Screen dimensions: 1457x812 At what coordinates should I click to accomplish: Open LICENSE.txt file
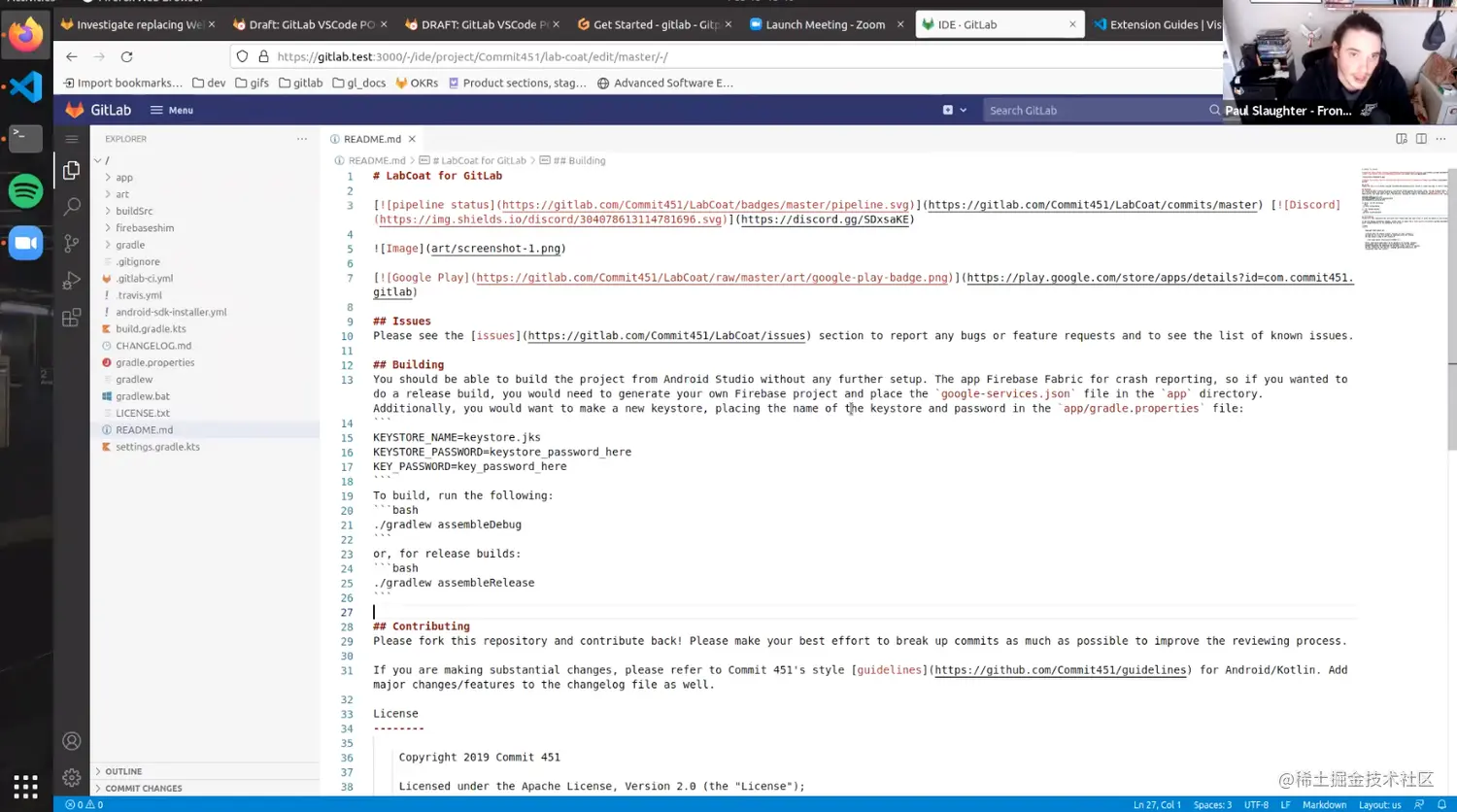click(143, 413)
